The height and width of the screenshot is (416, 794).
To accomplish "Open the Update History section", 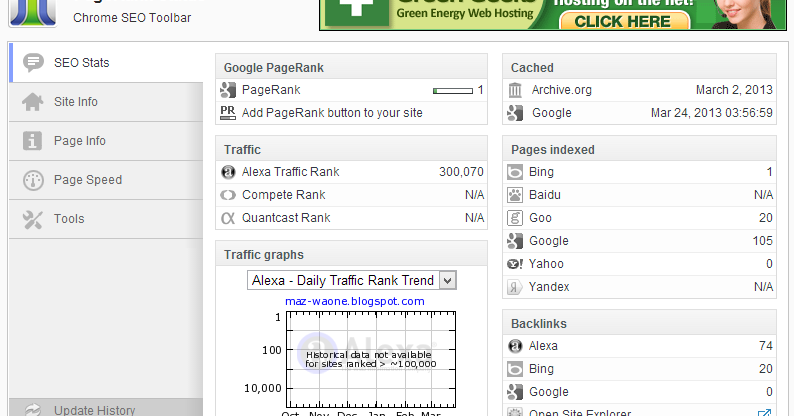I will 106,408.
